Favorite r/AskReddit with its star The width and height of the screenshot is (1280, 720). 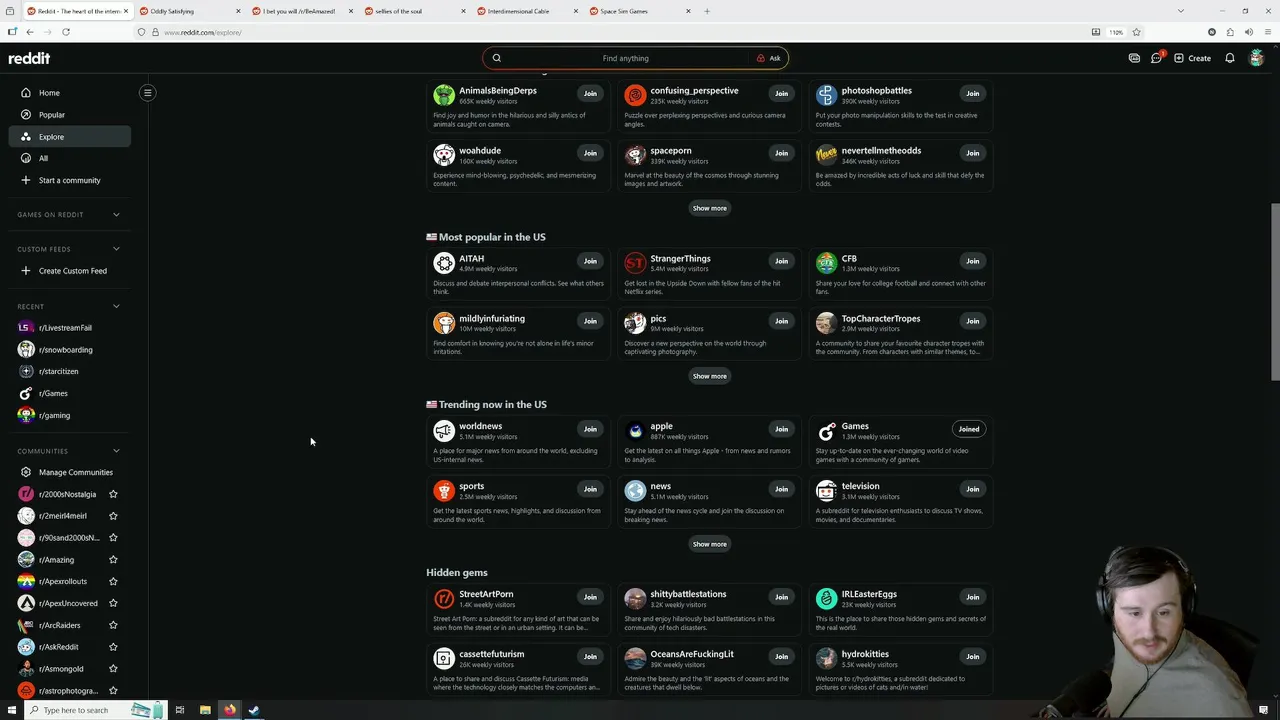pos(113,647)
